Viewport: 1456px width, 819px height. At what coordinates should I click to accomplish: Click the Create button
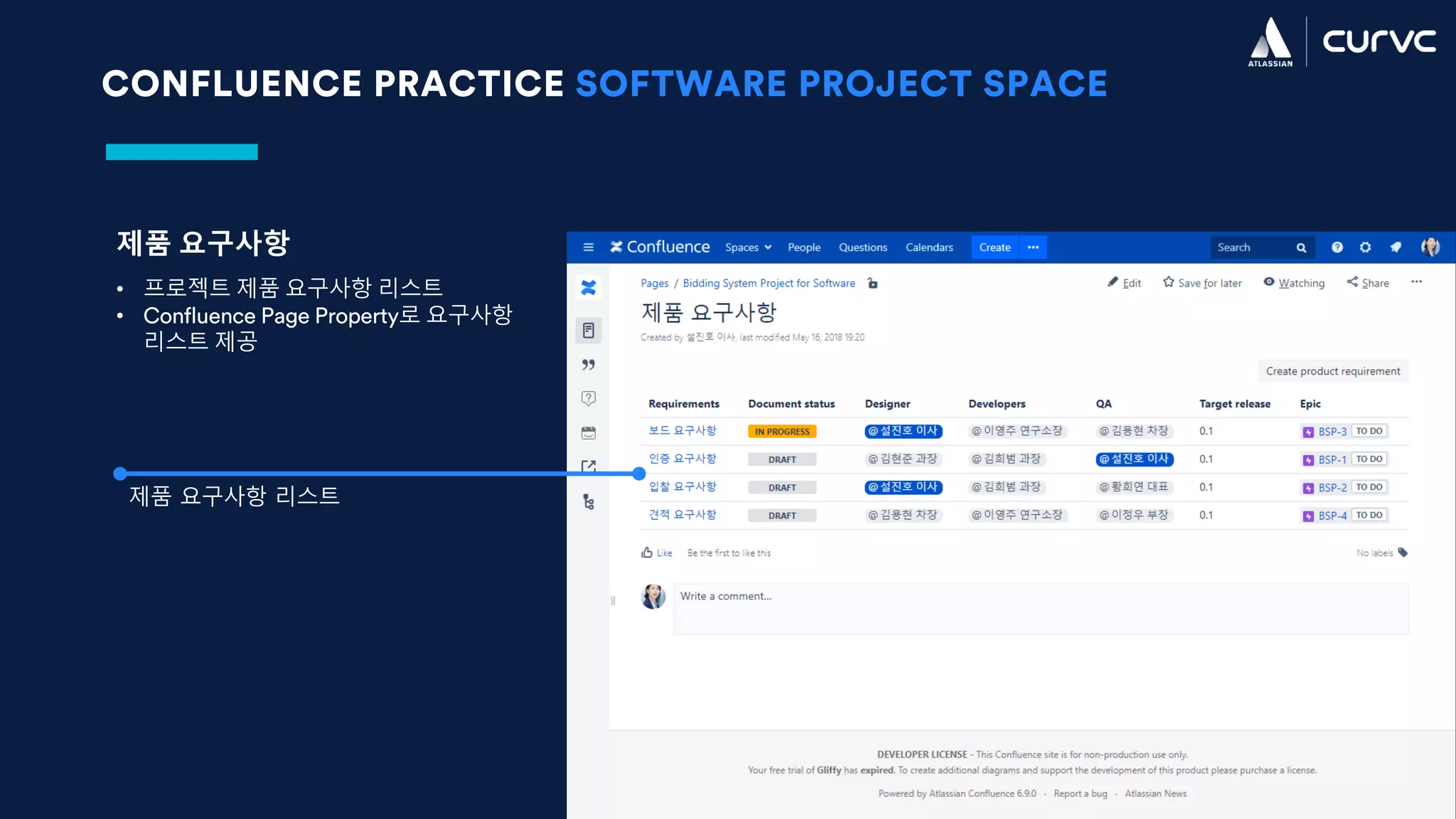pos(995,247)
